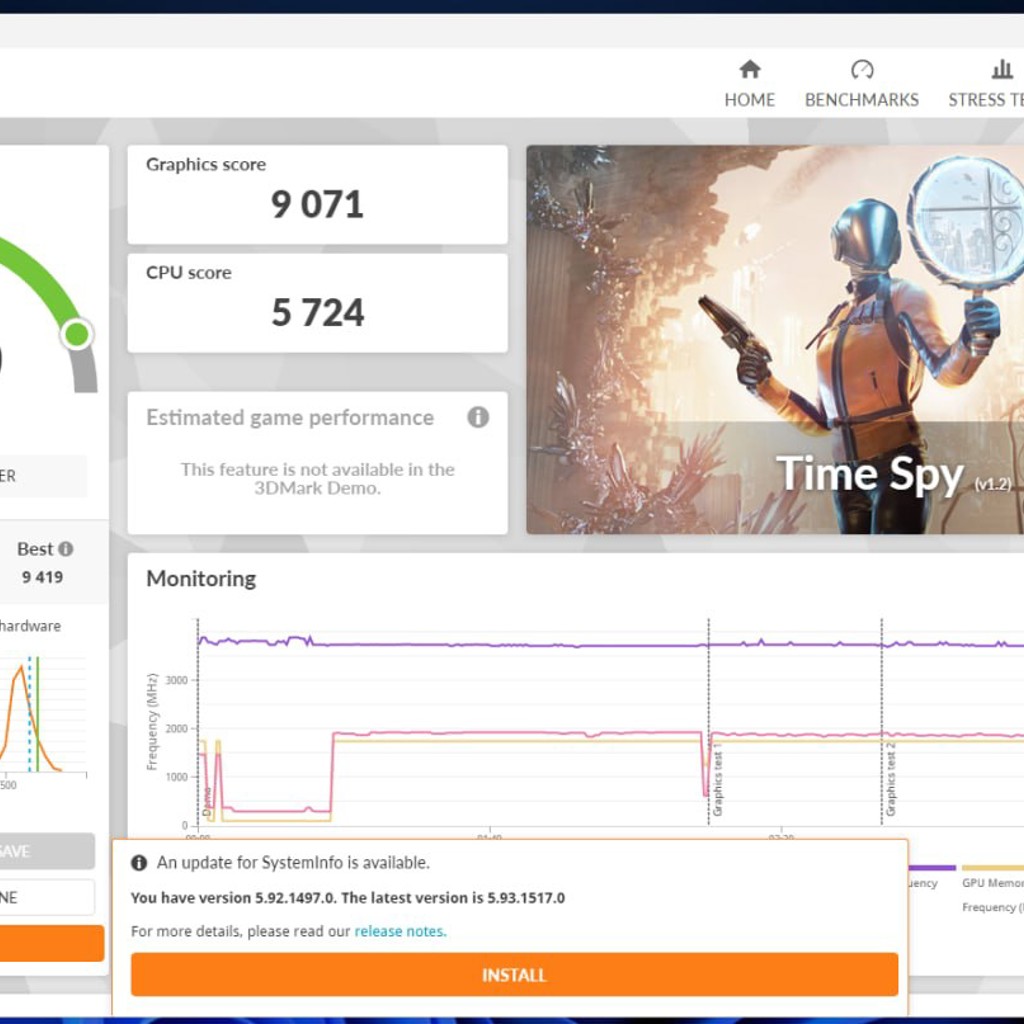The width and height of the screenshot is (1024, 1024).
Task: Click the INSTALL update button
Action: point(514,974)
